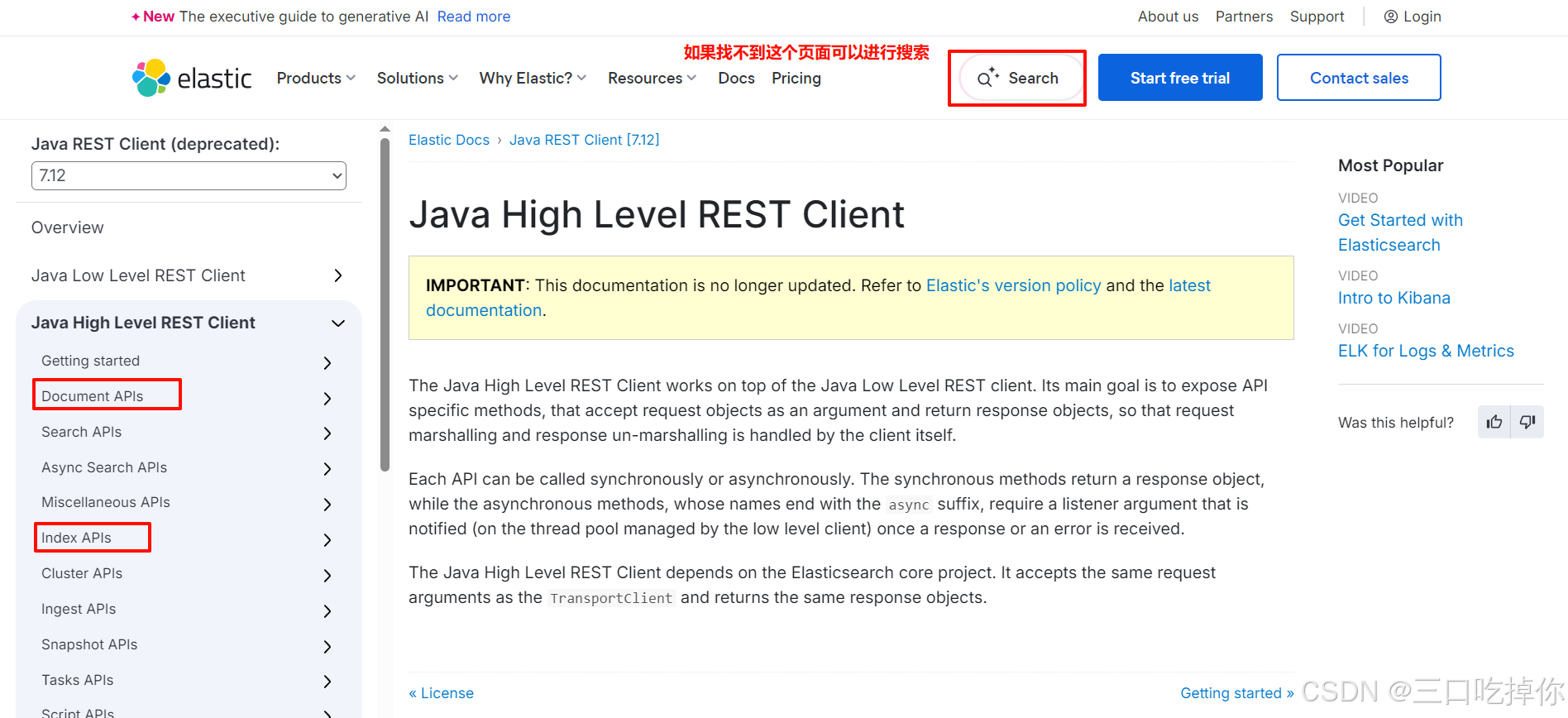Expand the Miscellaneous APIs chevron
This screenshot has height=718, width=1568.
[x=327, y=505]
